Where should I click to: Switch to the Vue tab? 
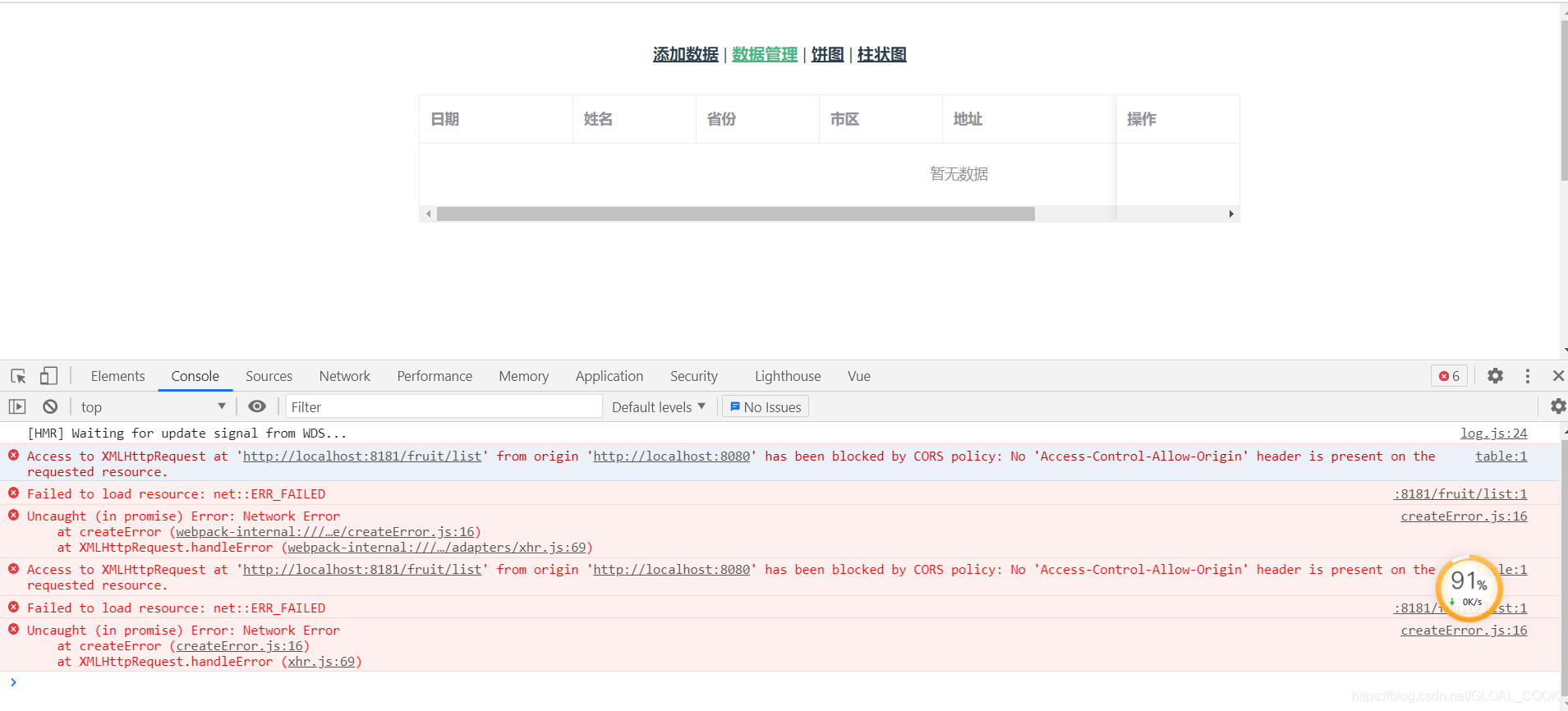(x=859, y=376)
